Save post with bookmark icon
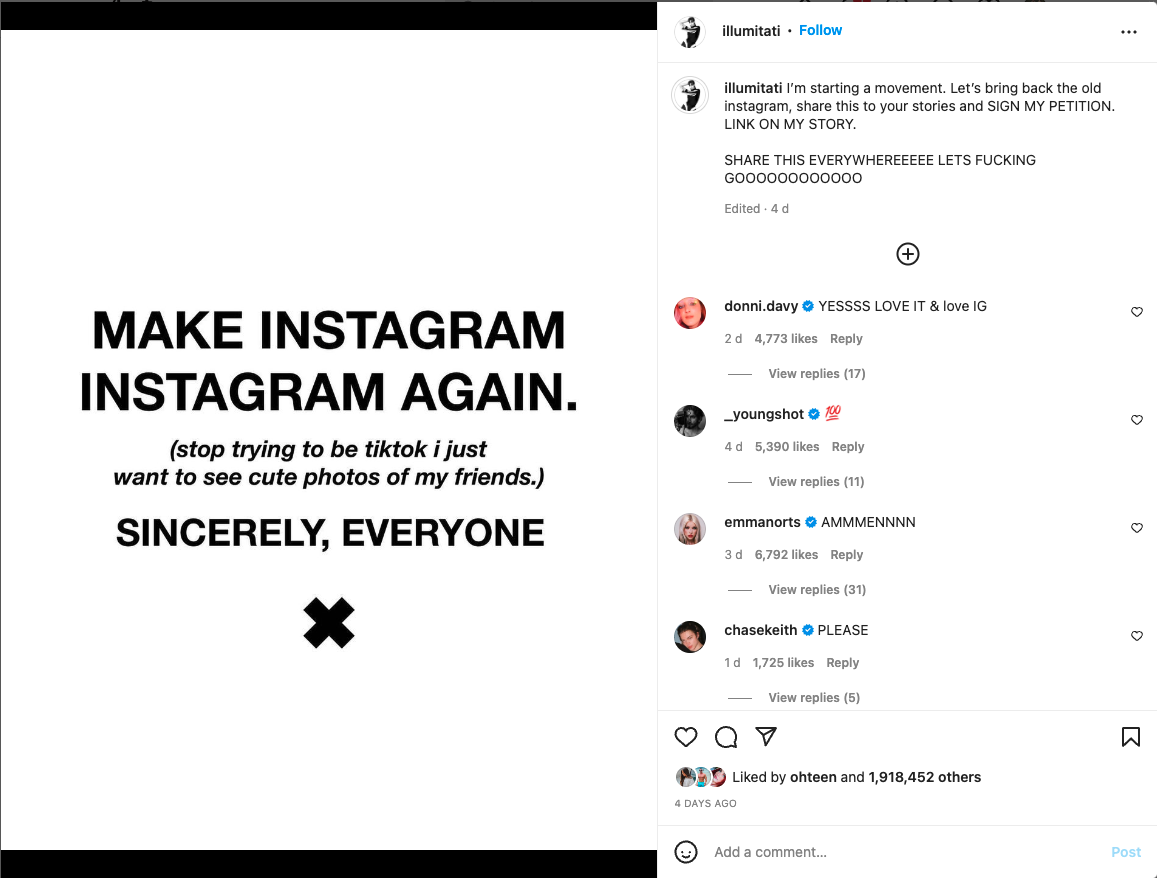Screen dimensions: 1157x878 pos(1131,737)
